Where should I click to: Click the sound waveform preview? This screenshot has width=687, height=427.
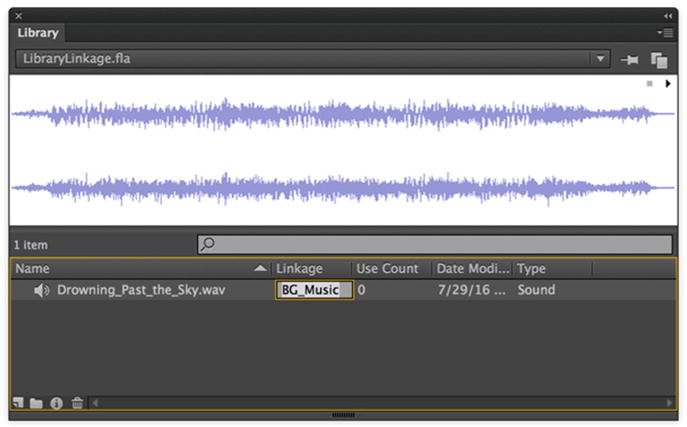343,150
